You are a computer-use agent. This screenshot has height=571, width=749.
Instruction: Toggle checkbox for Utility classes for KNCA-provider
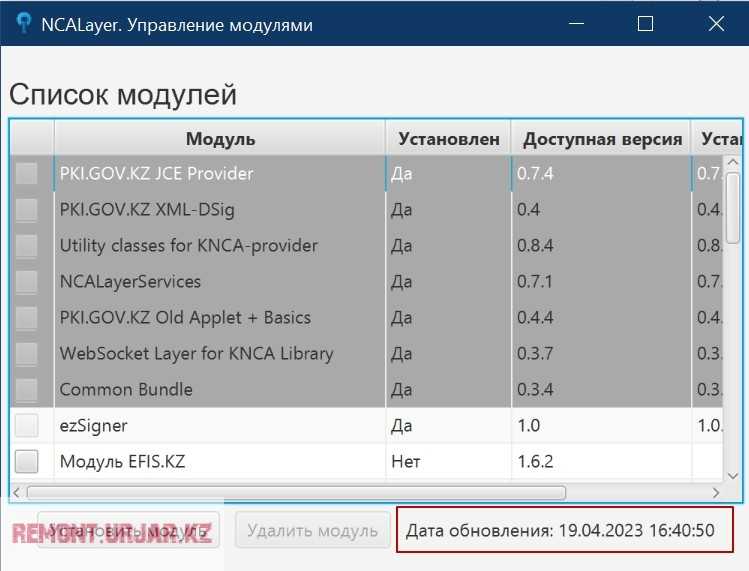(x=26, y=246)
